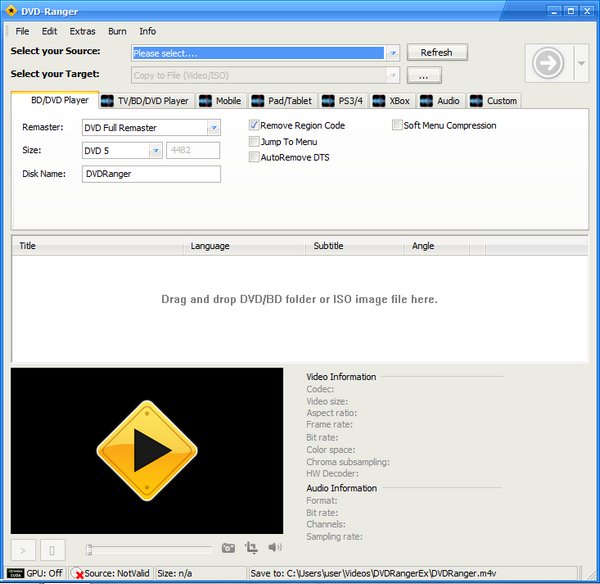
Task: Click the Source NotValid error icon
Action: click(78, 573)
